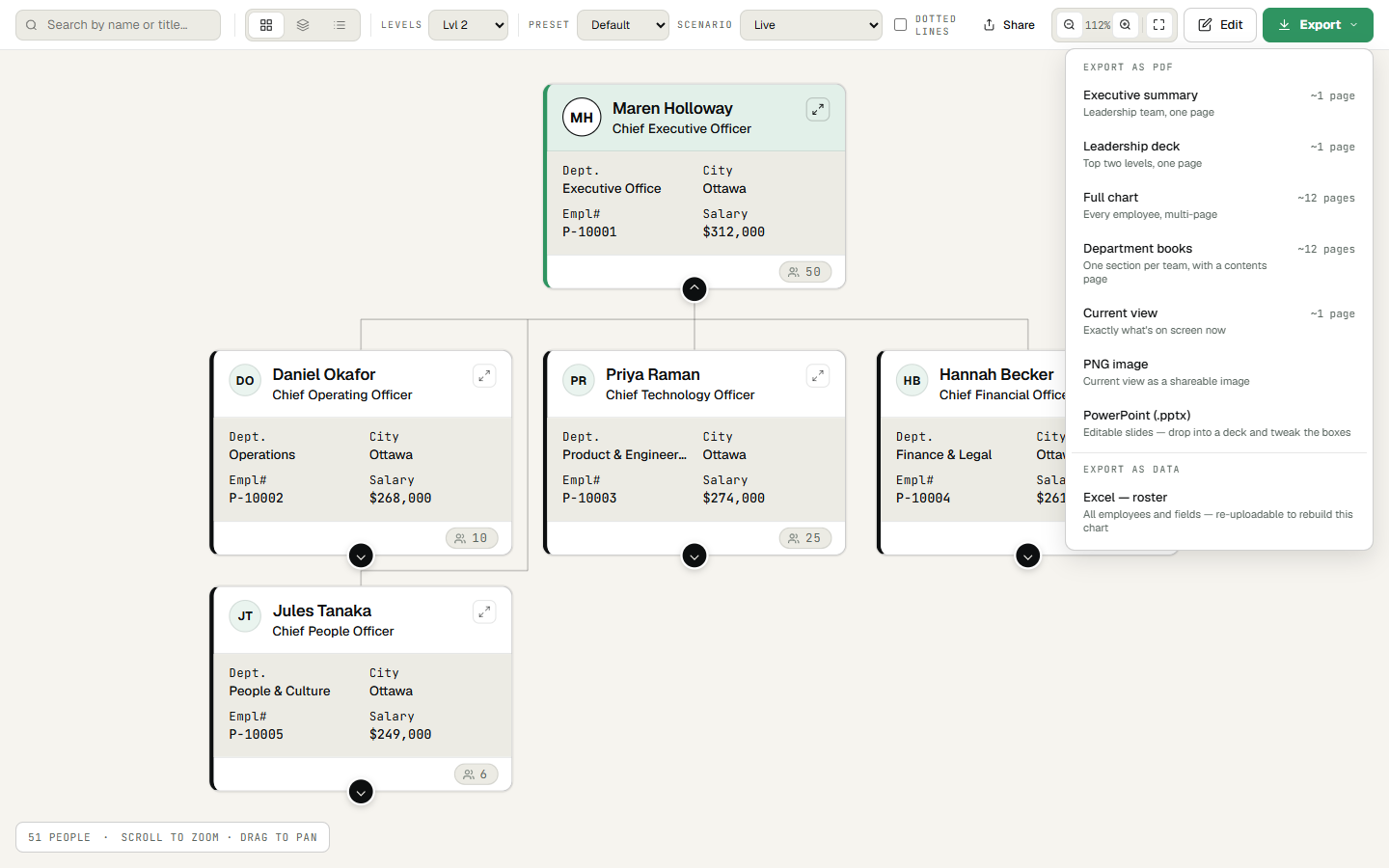Viewport: 1389px width, 868px height.
Task: Expand reports under Priya Raman's card
Action: point(694,556)
